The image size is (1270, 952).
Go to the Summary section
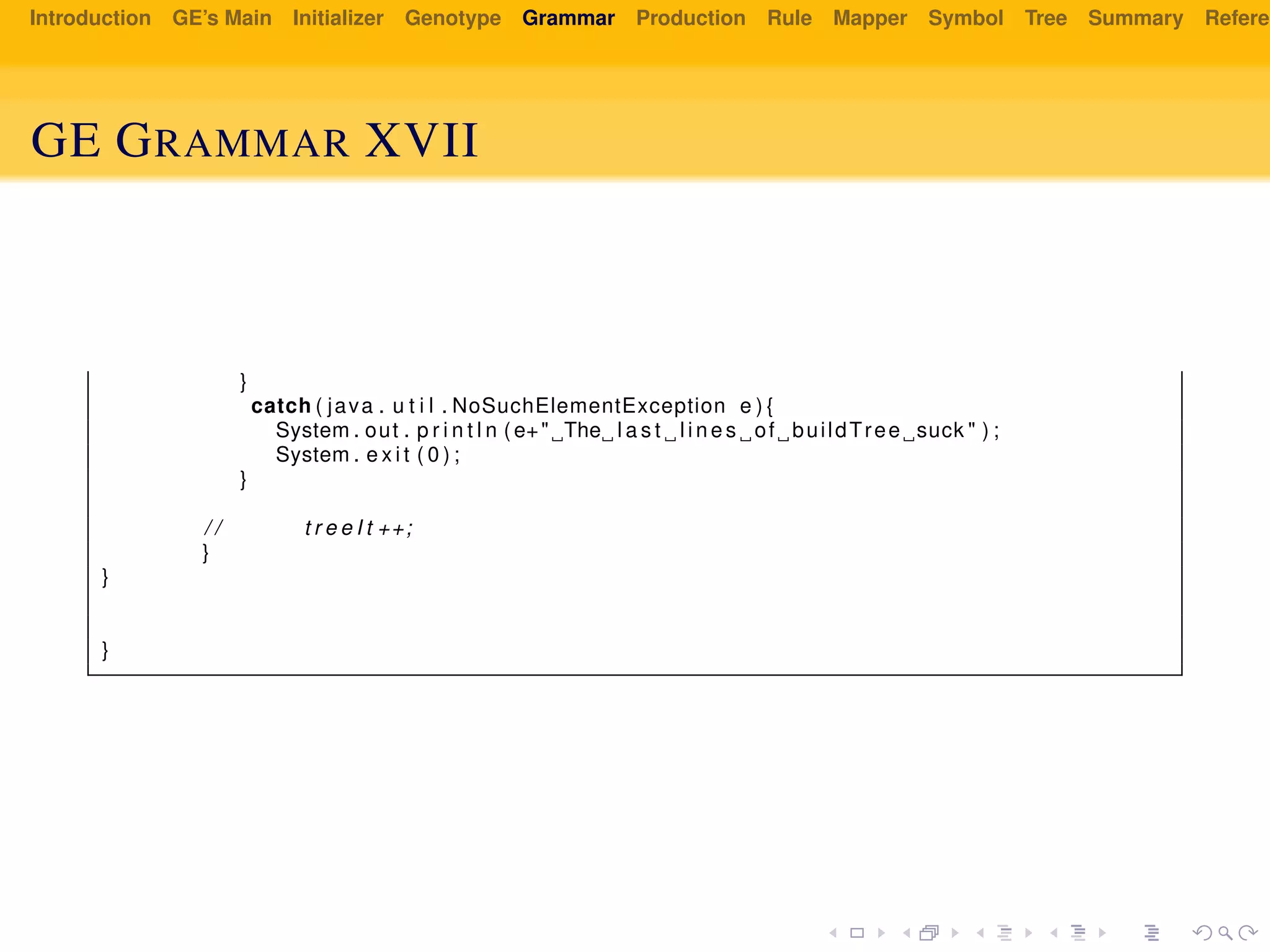1135,18
